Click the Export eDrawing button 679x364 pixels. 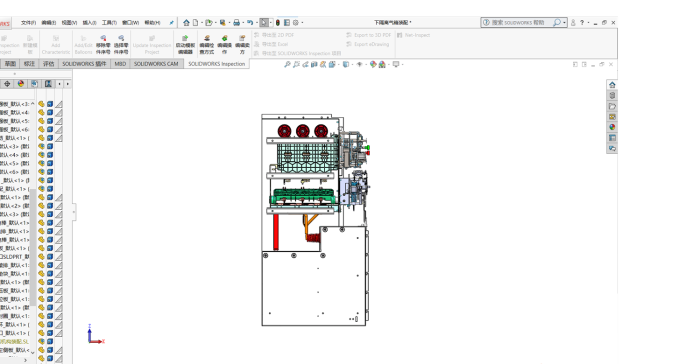coord(368,44)
